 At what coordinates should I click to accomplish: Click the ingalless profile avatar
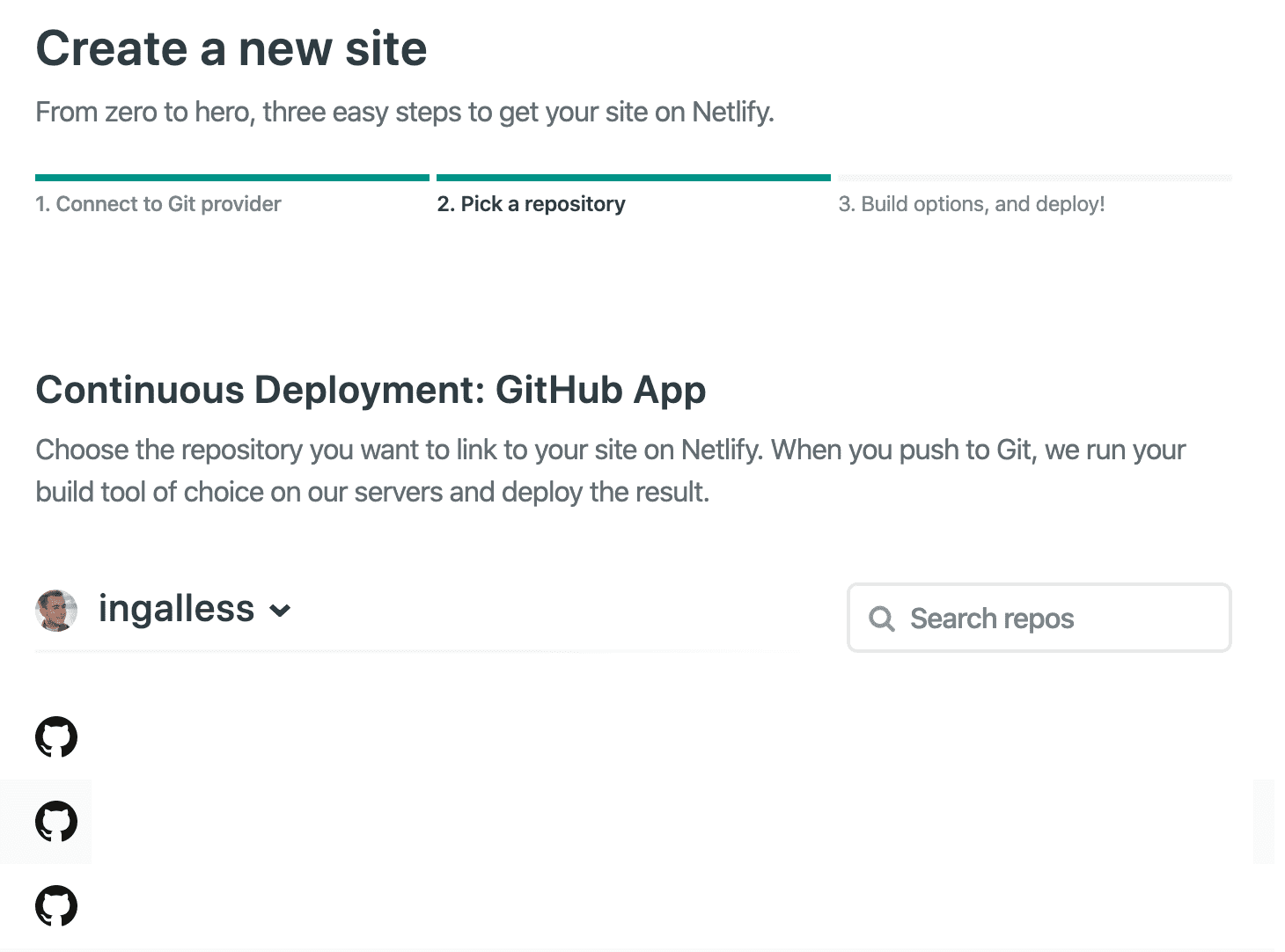(x=56, y=610)
